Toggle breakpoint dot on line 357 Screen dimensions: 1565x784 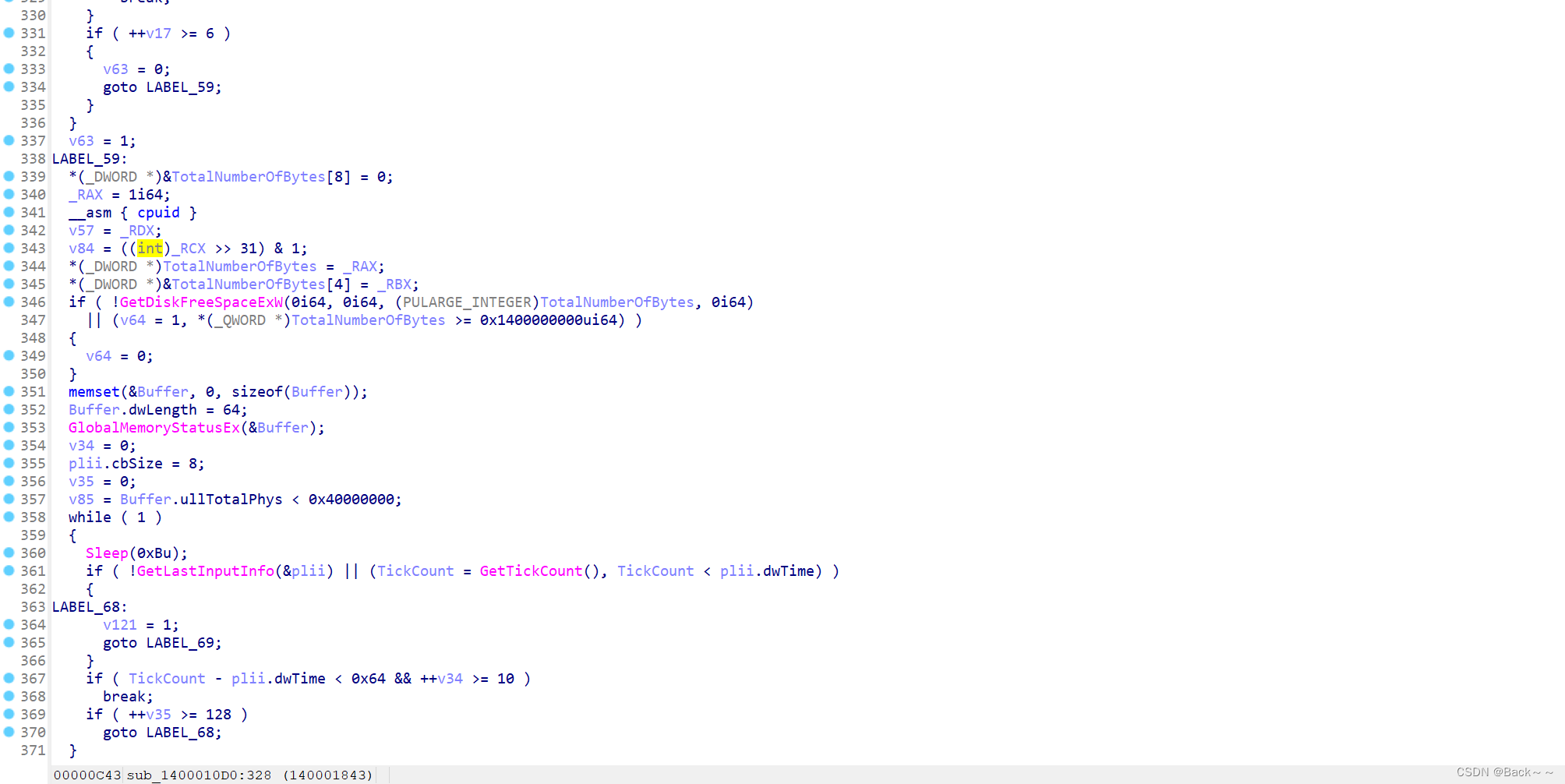click(9, 499)
